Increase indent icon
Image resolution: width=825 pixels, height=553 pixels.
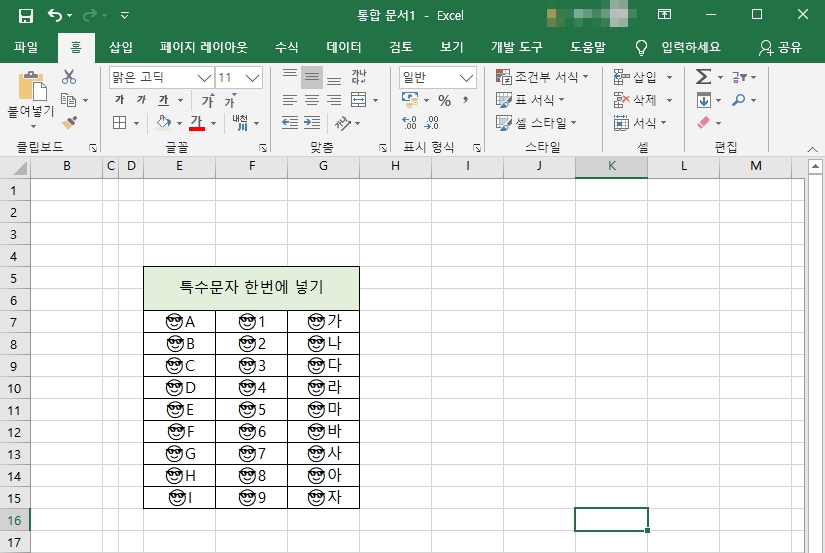pos(311,123)
